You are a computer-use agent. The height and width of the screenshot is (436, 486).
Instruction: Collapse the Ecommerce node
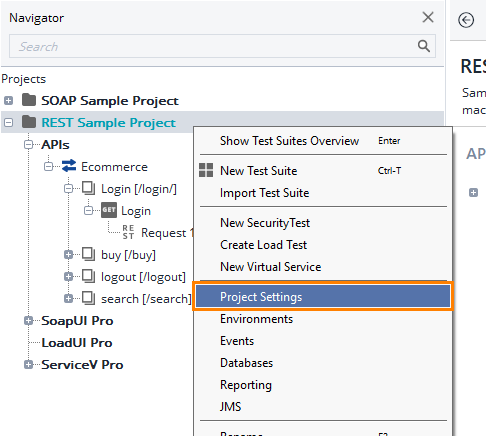coord(49,166)
